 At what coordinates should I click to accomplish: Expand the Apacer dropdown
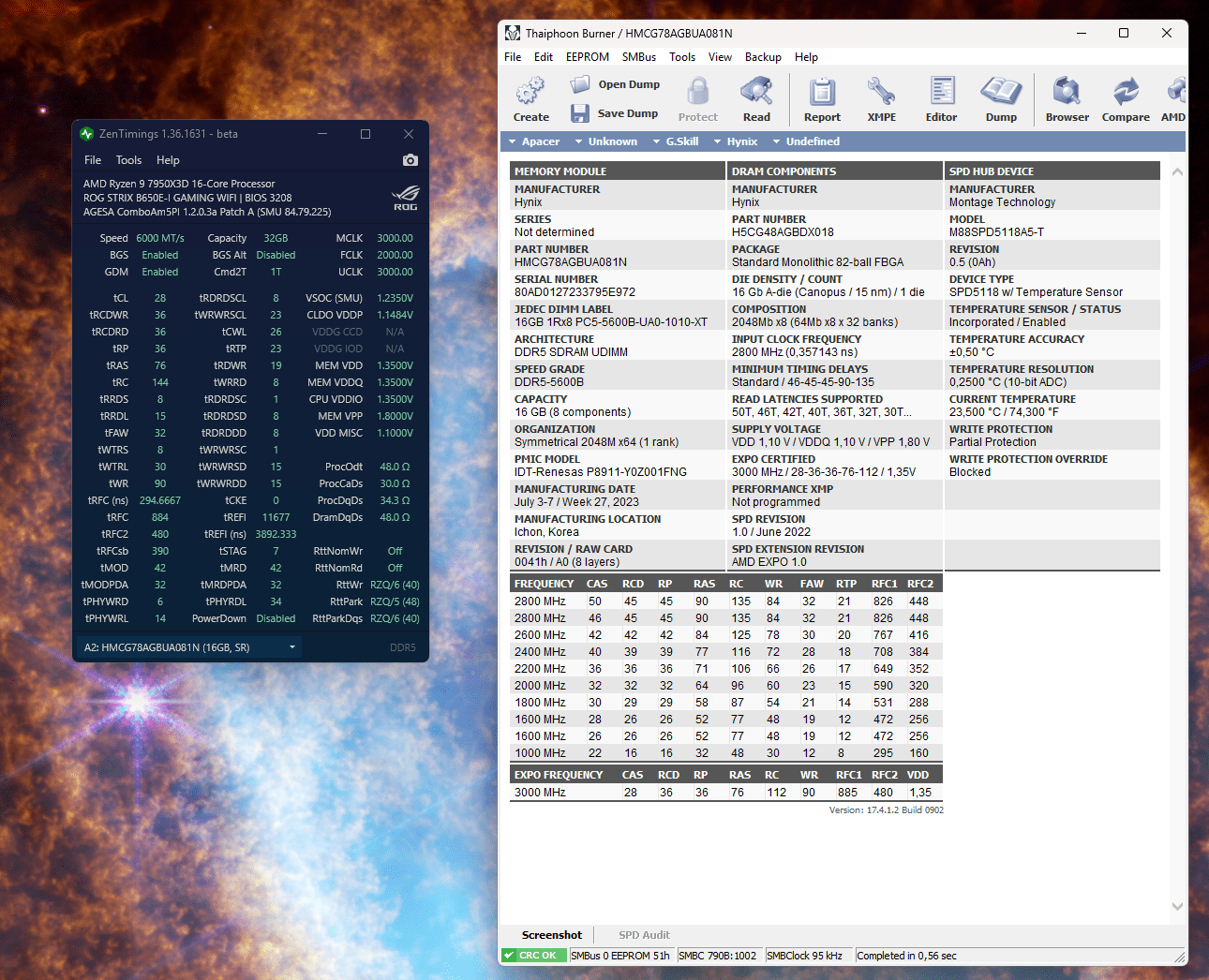click(x=533, y=141)
